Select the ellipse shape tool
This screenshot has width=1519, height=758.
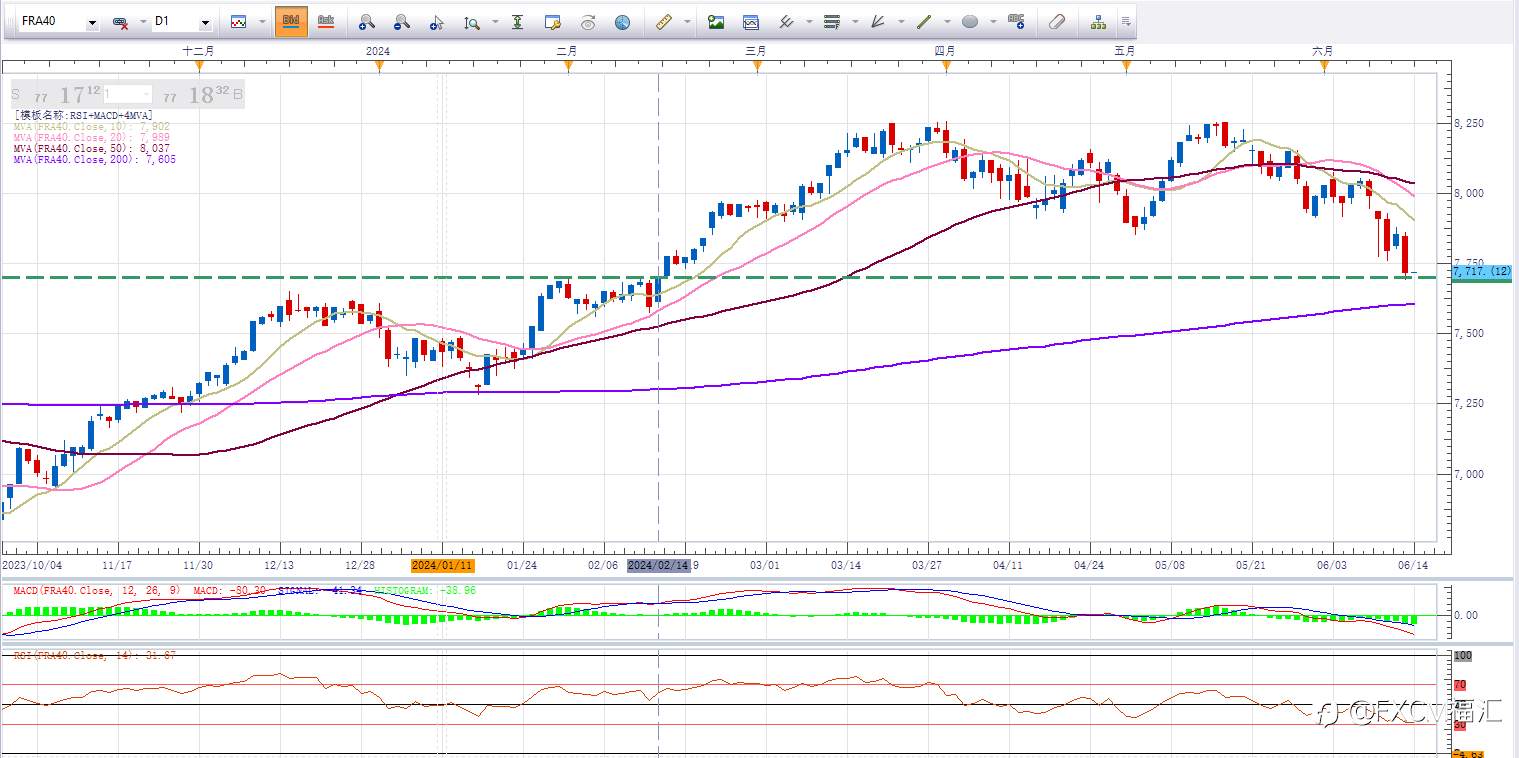(970, 22)
